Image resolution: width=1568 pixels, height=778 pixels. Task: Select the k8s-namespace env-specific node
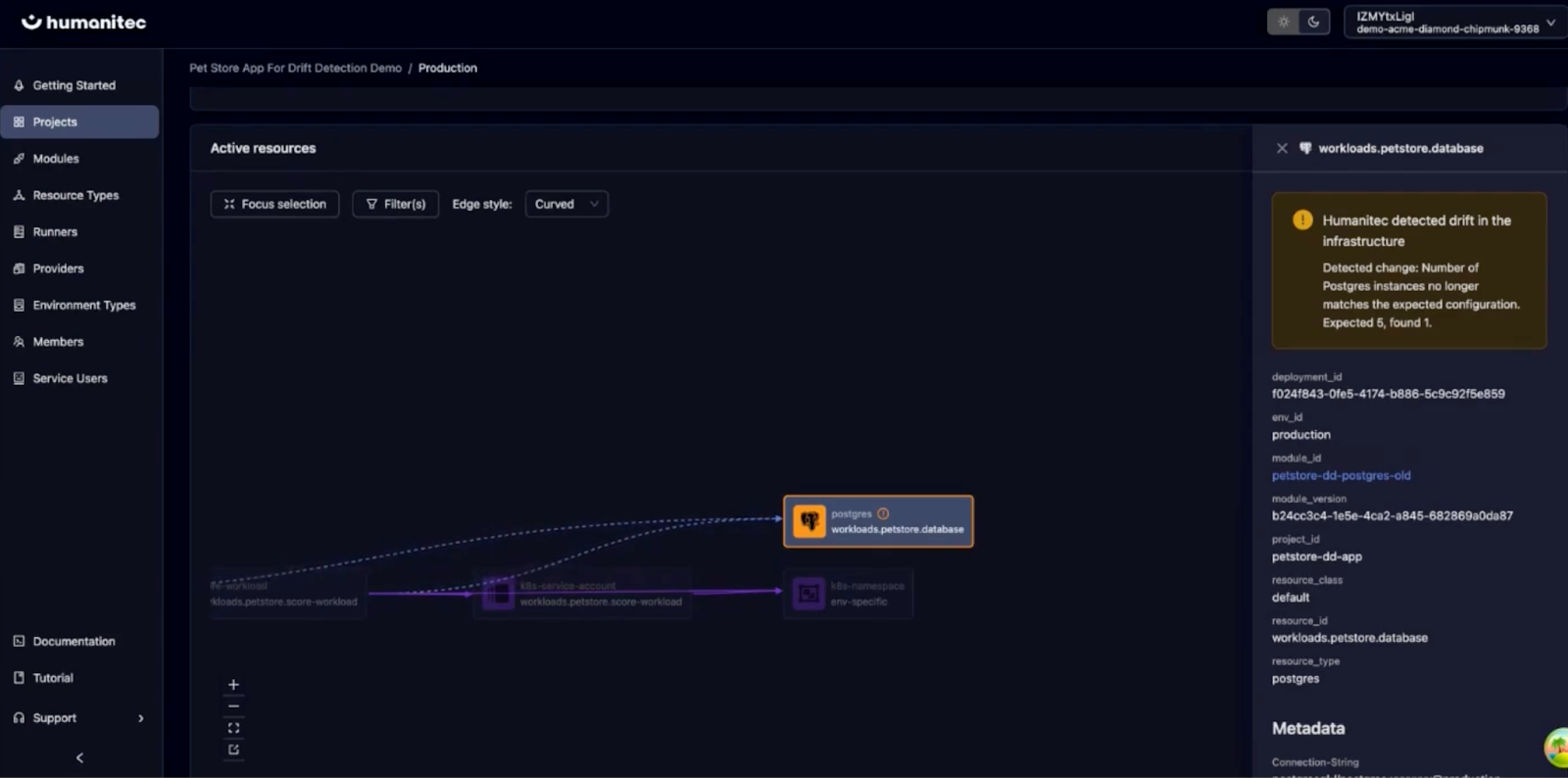tap(849, 593)
